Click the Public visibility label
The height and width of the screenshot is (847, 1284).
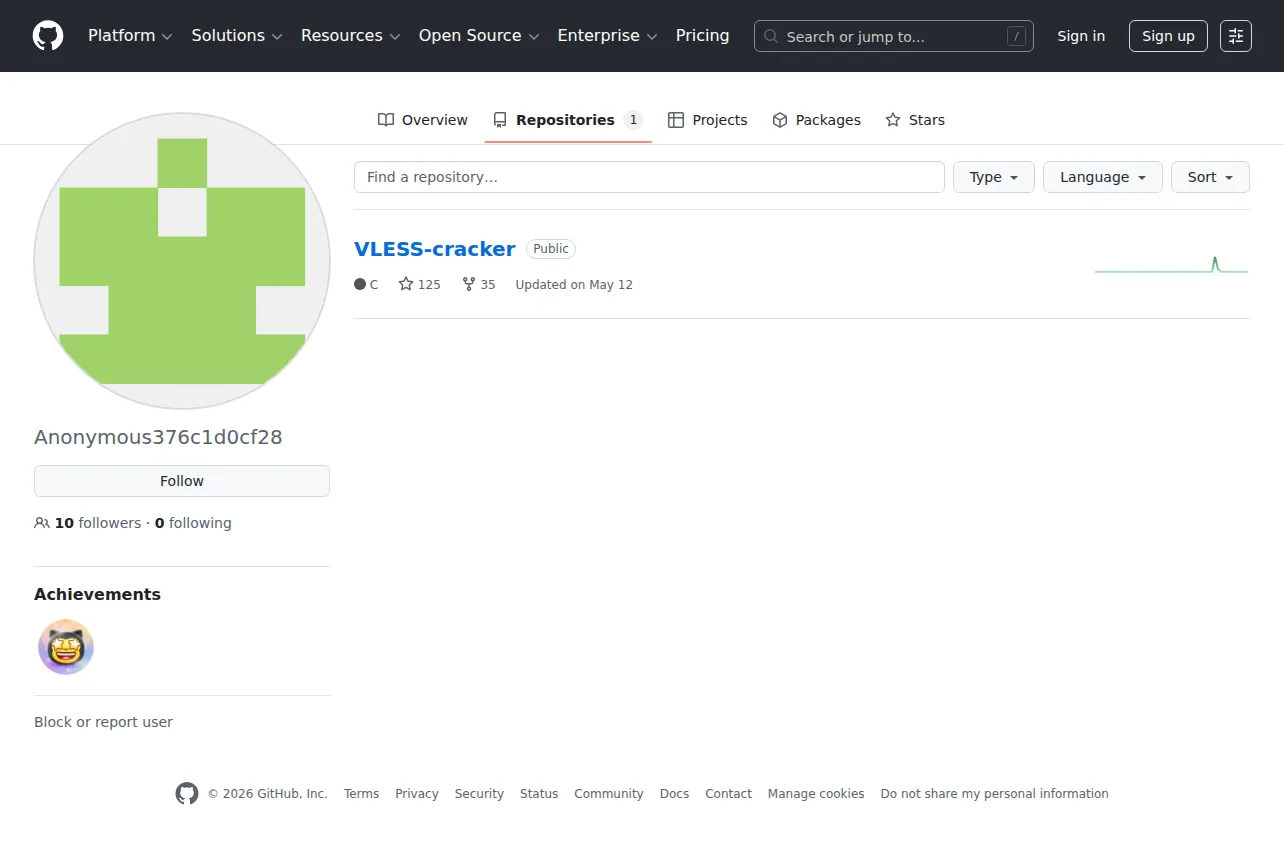(x=551, y=249)
